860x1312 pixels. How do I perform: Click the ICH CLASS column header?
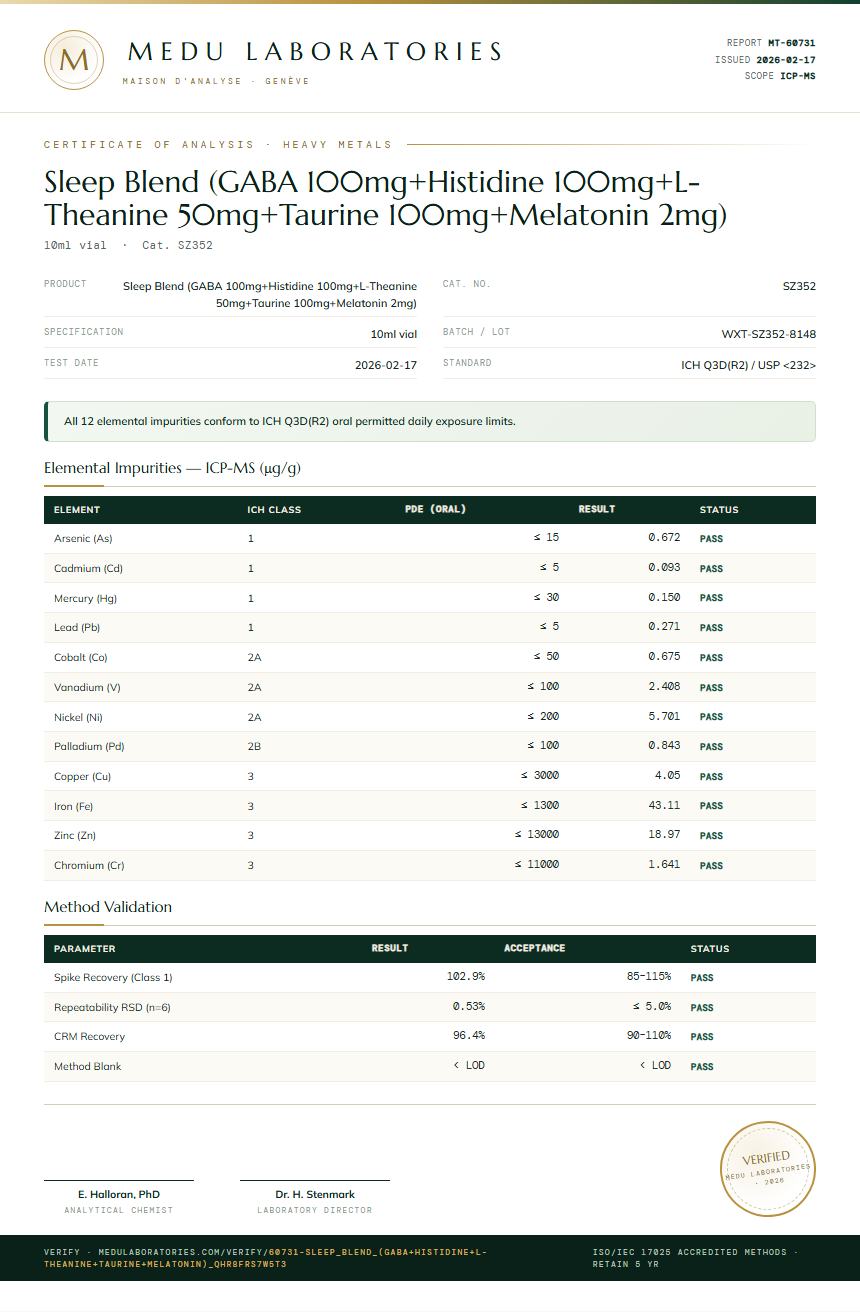274,510
